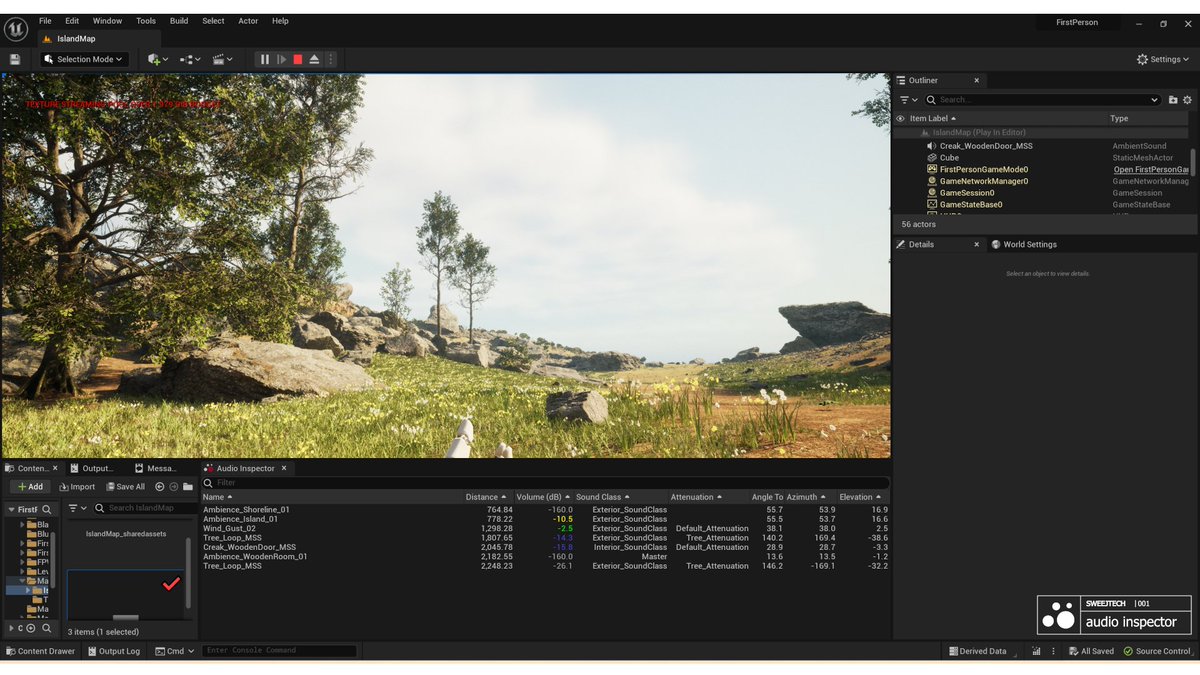The width and height of the screenshot is (1200, 675).
Task: Switch to the Message Log tab
Action: 155,468
